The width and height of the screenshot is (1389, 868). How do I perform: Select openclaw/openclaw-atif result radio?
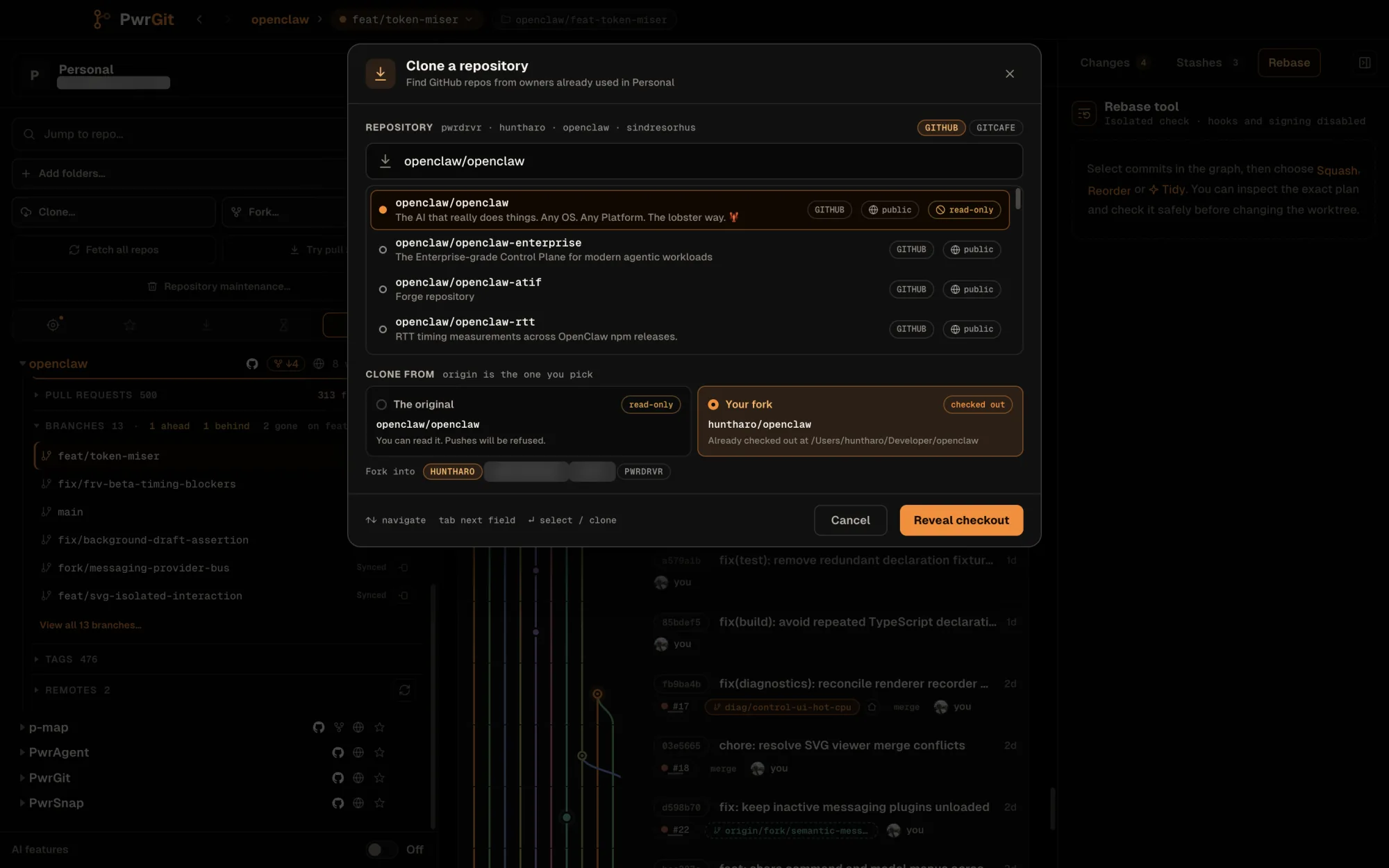(x=383, y=290)
